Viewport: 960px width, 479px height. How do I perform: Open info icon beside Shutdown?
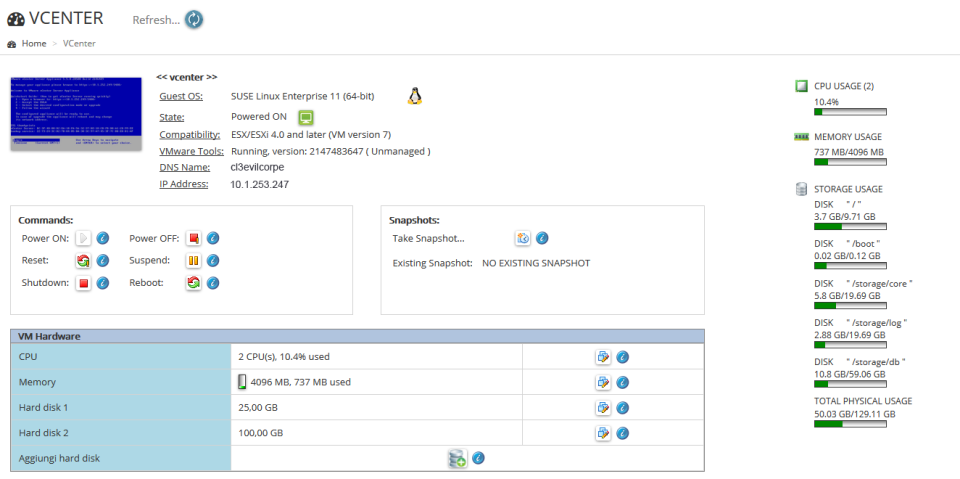pyautogui.click(x=103, y=283)
